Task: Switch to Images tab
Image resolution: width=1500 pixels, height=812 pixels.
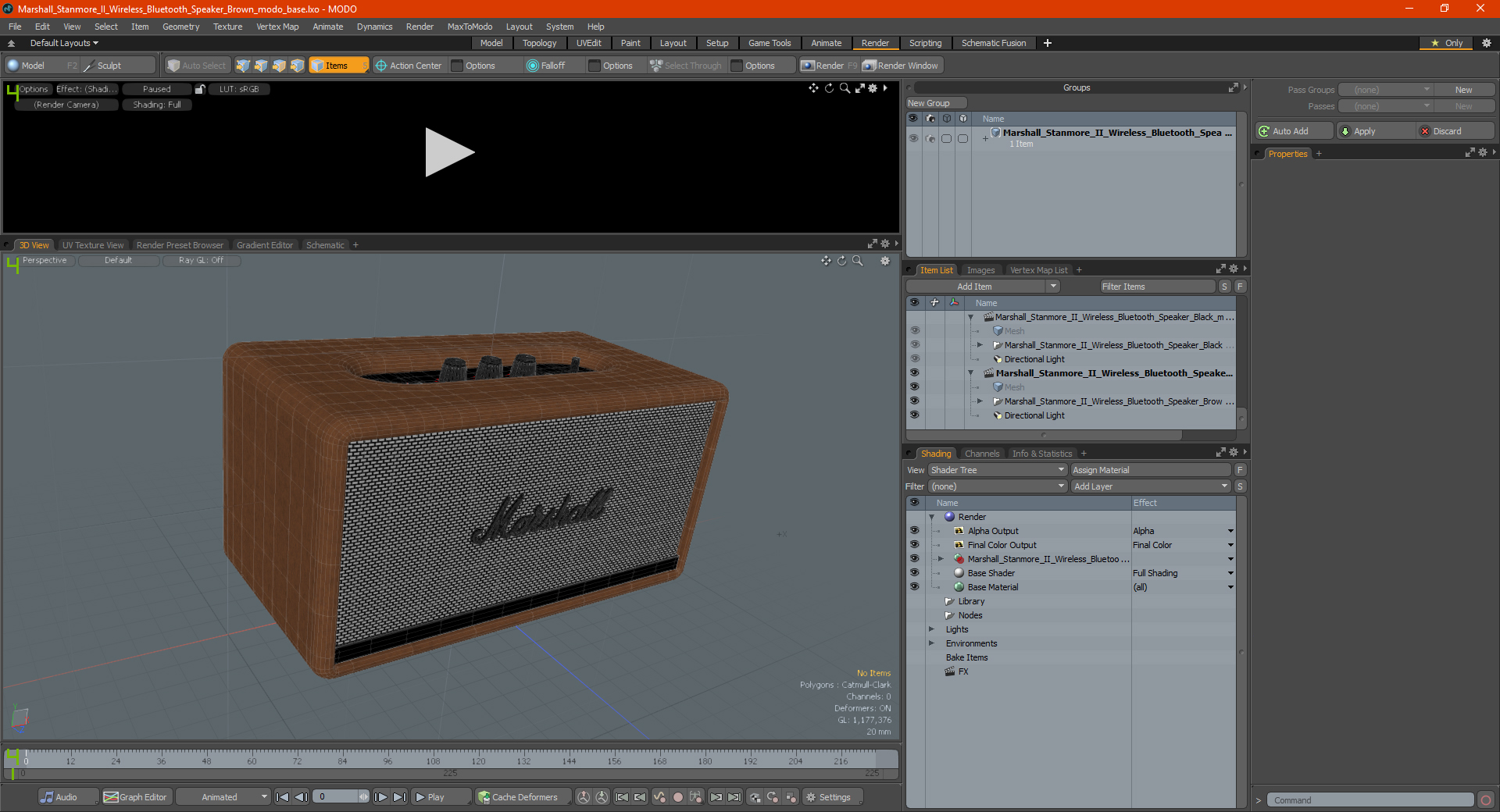Action: pos(980,270)
